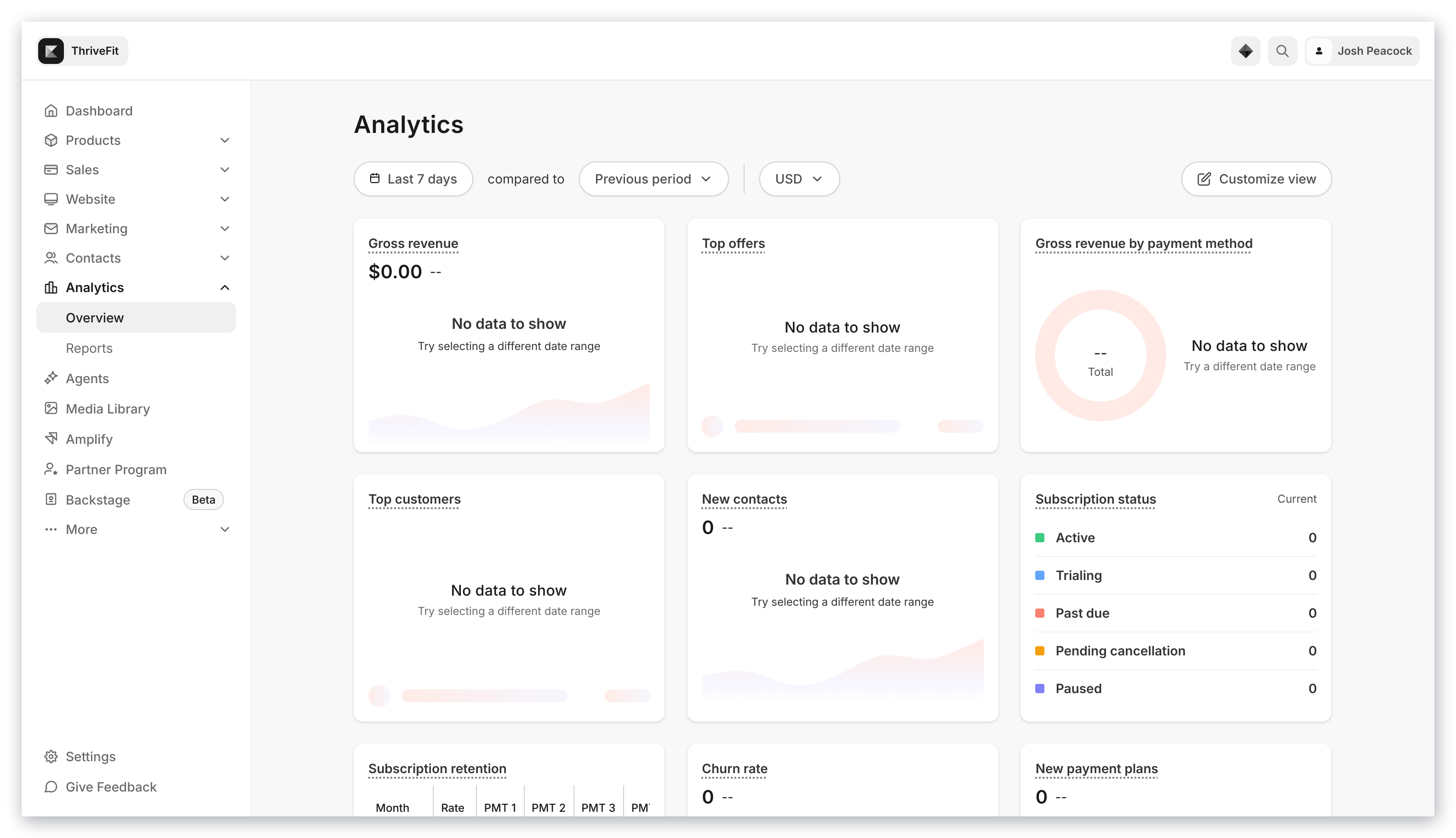The image size is (1456, 838).
Task: Click the Churn rate card title
Action: [x=734, y=769]
